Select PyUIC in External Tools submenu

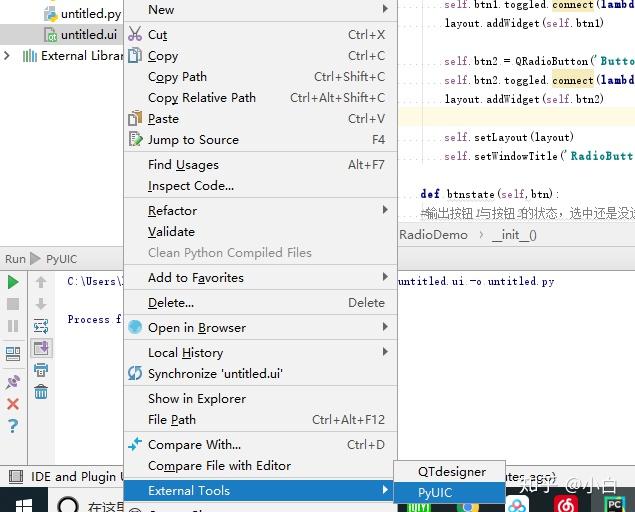(x=450, y=493)
